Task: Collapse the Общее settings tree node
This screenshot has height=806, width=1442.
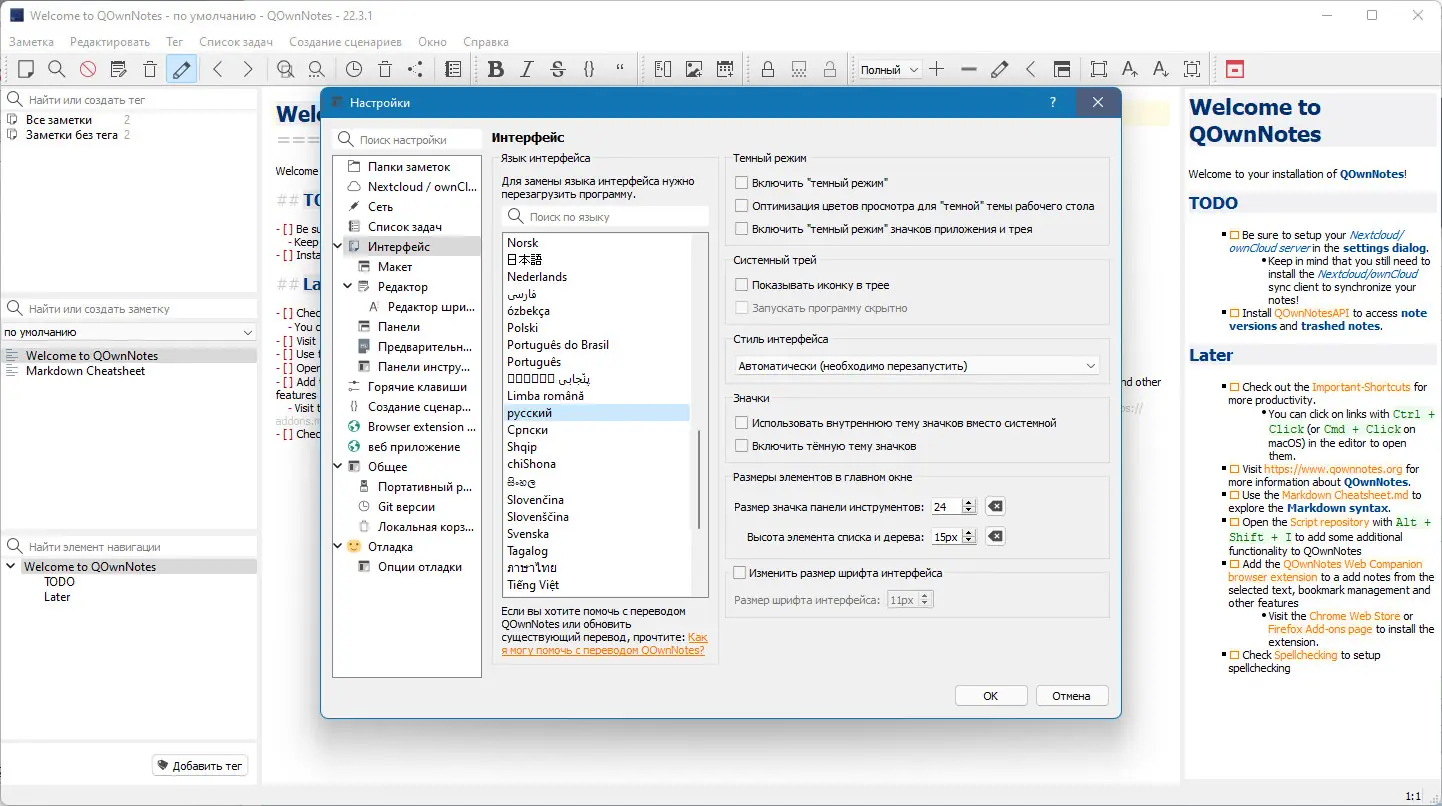Action: tap(339, 467)
